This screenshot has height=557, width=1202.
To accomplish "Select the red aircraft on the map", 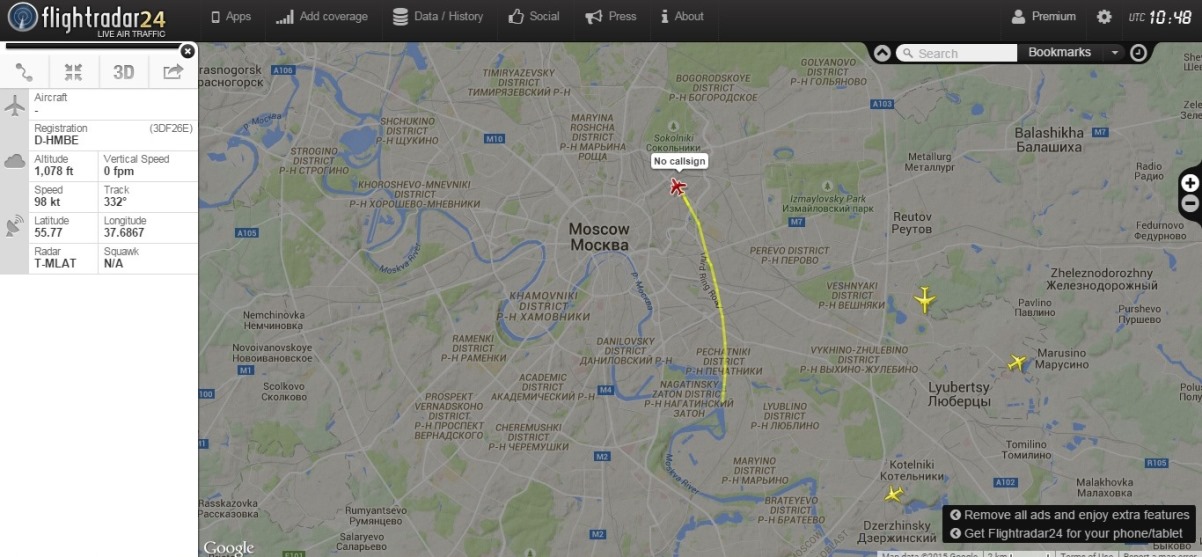I will point(678,186).
